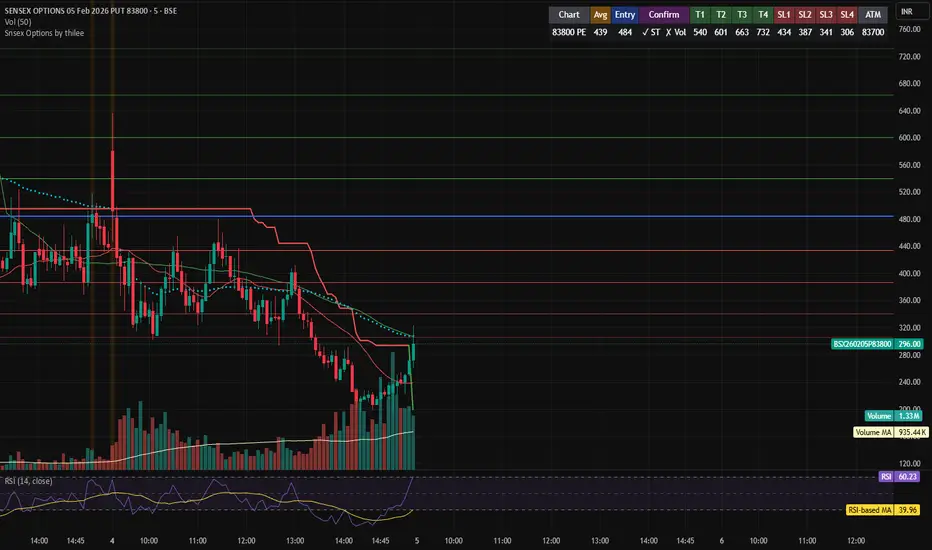Click the 360.00 price axis label

(x=909, y=300)
